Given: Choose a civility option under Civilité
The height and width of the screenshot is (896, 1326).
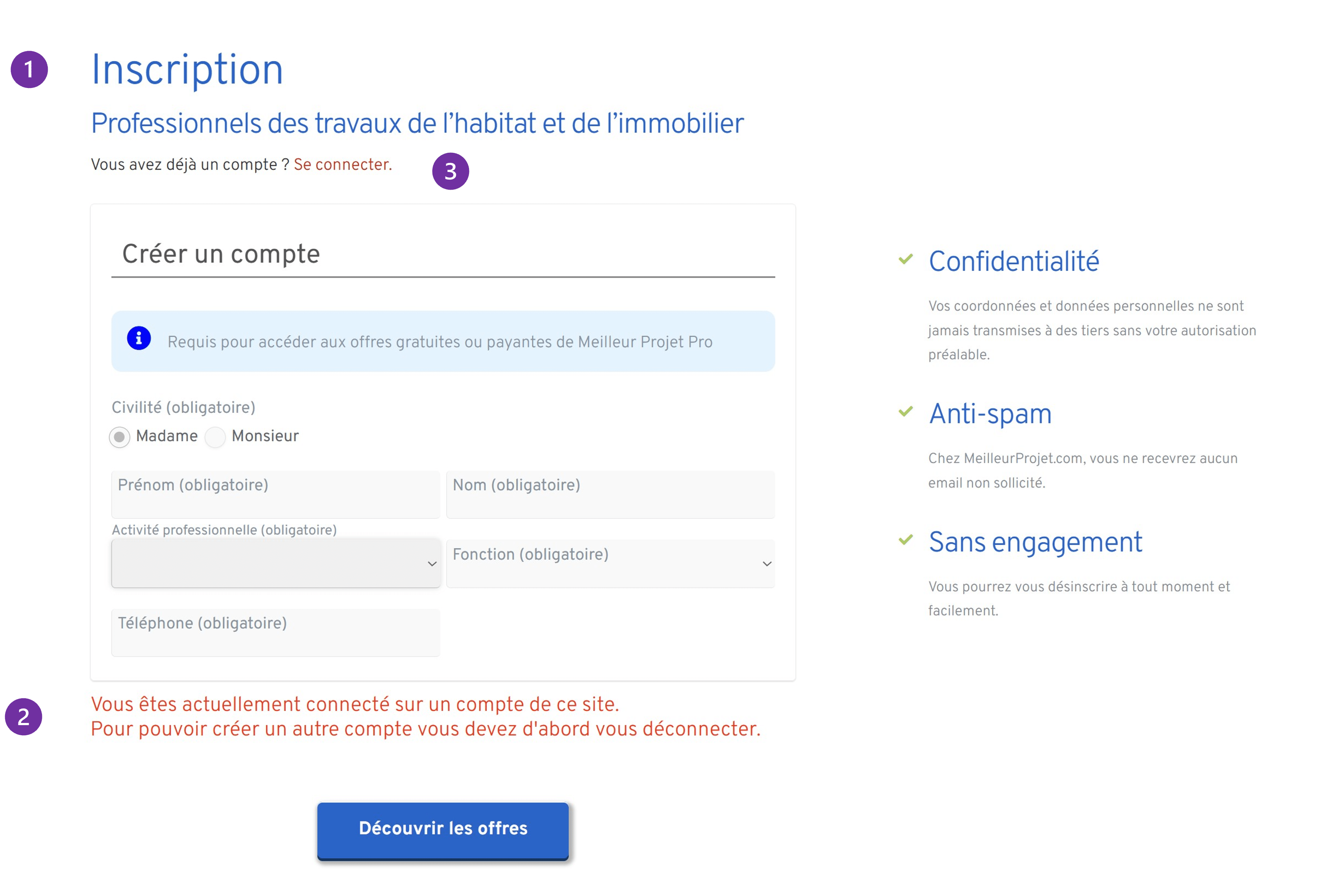Looking at the screenshot, I should click(120, 437).
